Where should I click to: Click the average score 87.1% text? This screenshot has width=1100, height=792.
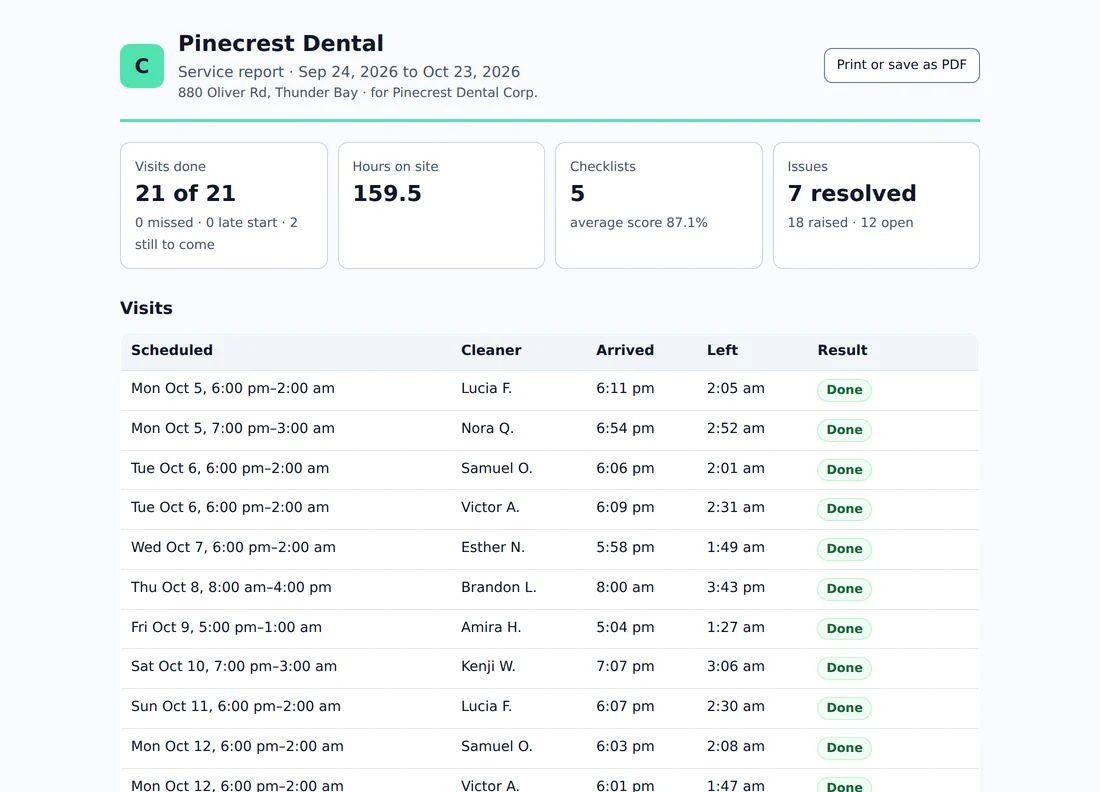638,222
